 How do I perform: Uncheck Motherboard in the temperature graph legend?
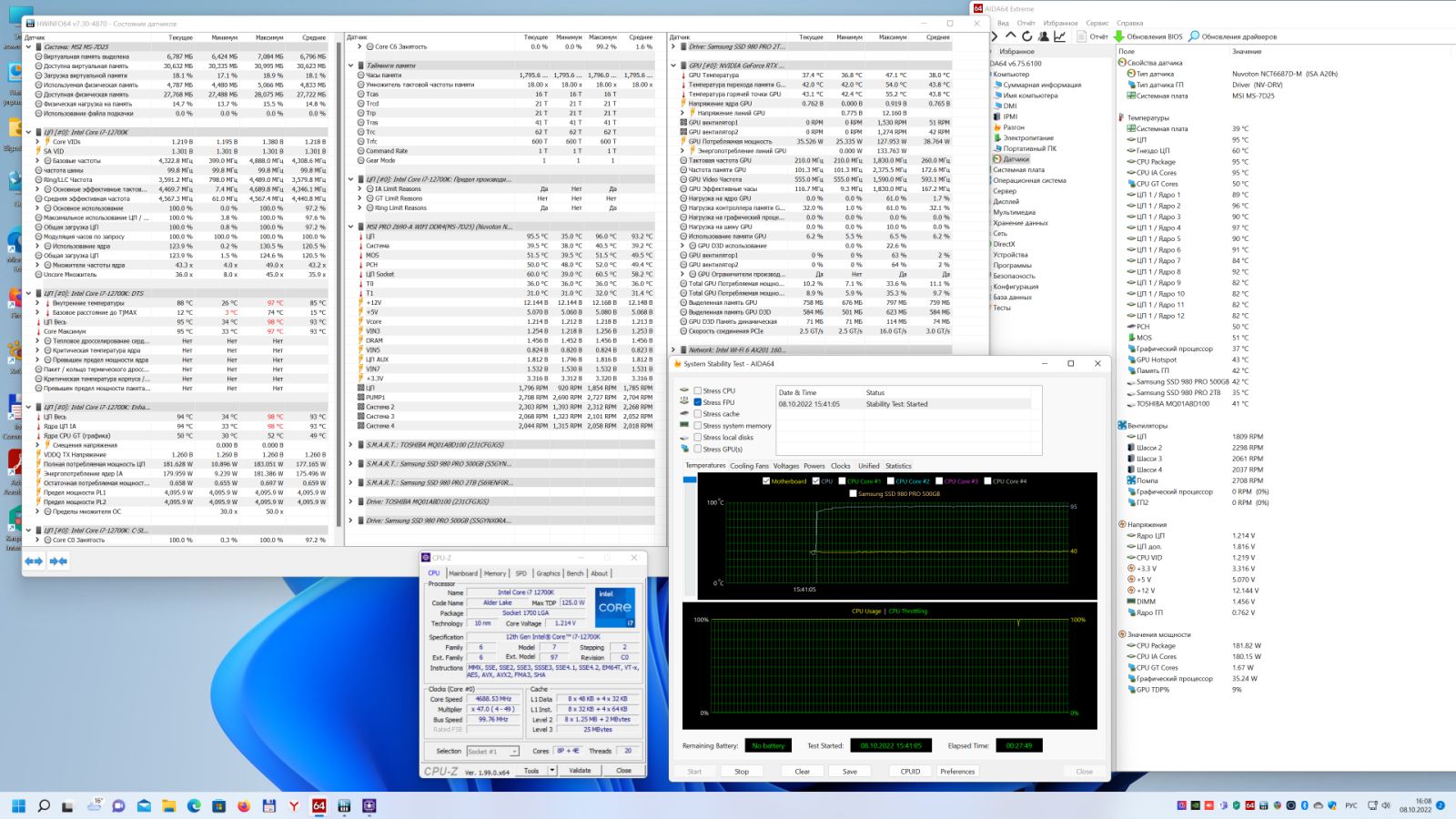766,481
